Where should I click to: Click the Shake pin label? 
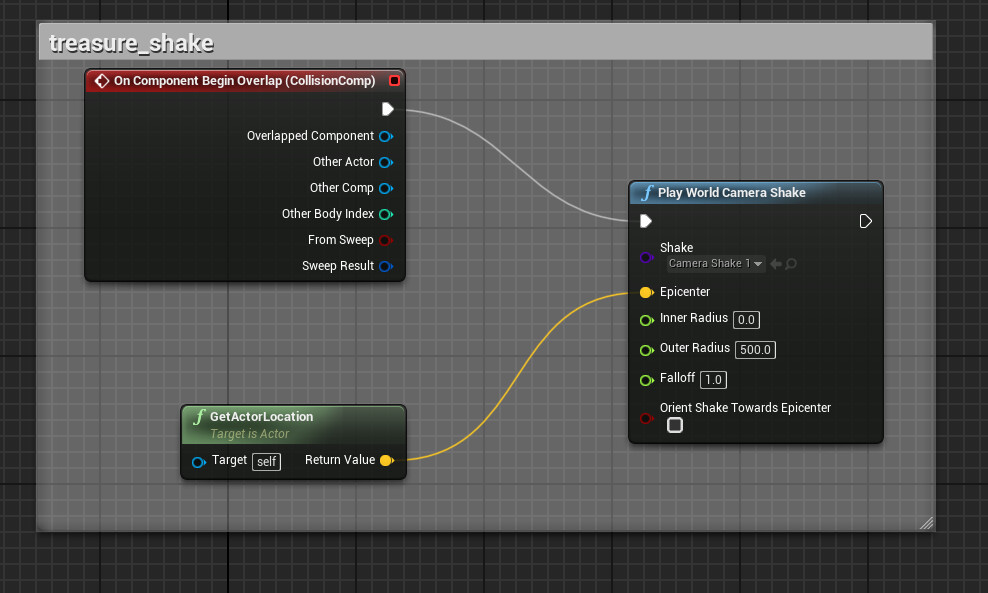click(677, 248)
